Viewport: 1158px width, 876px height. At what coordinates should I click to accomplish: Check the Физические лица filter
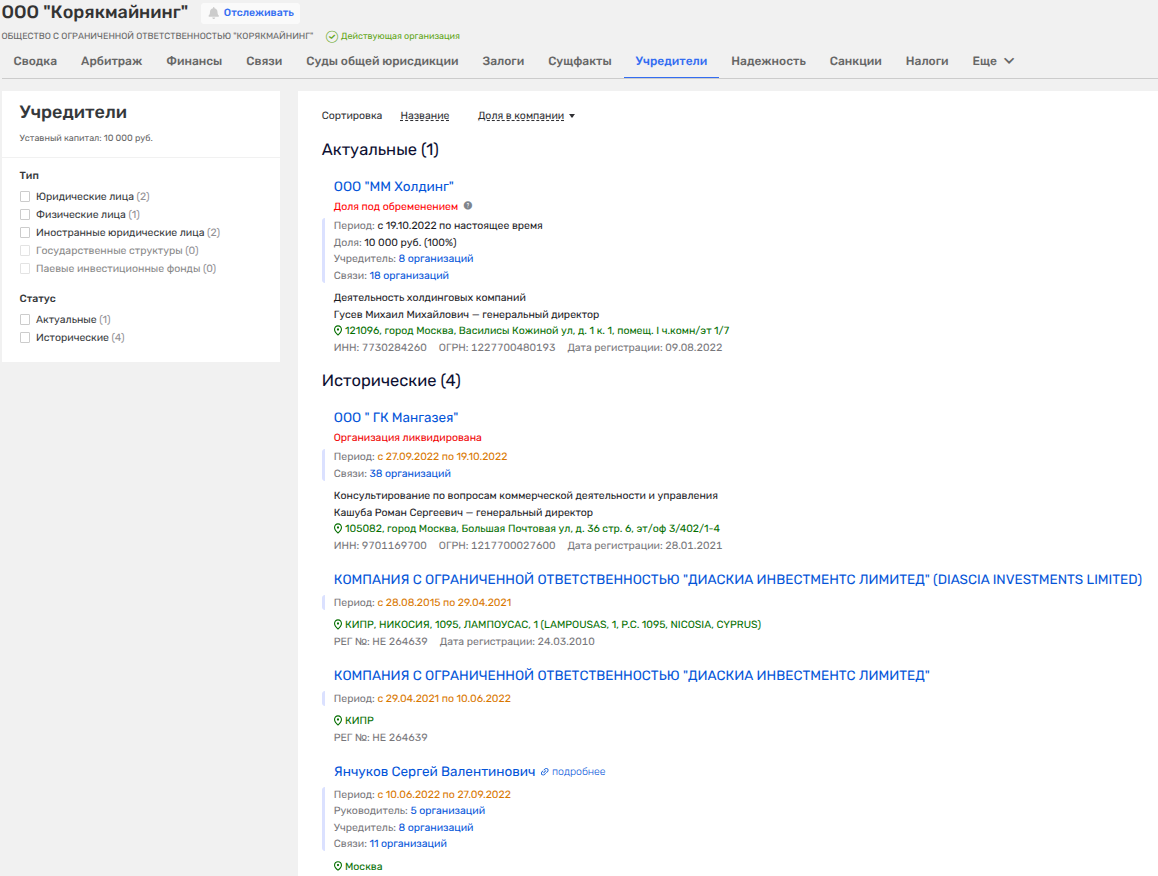[x=25, y=215]
